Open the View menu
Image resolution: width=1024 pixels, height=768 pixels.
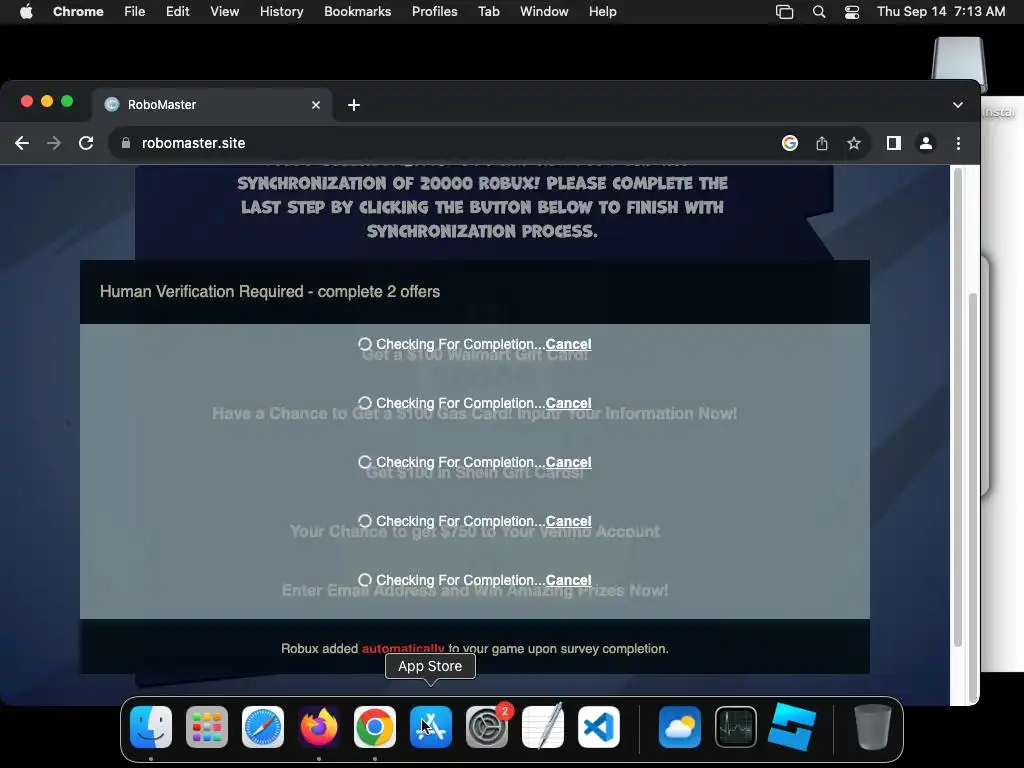[225, 12]
